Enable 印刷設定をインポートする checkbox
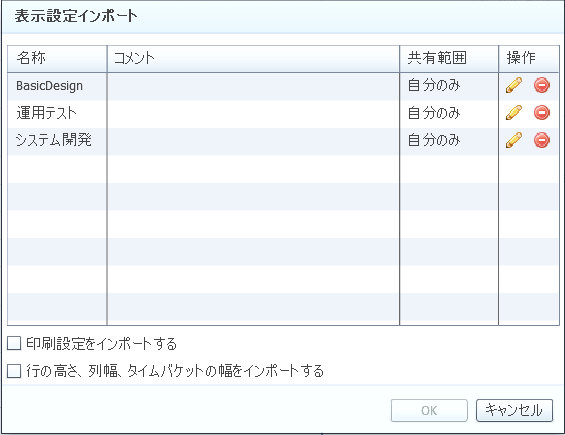This screenshot has height=435, width=565. click(14, 343)
